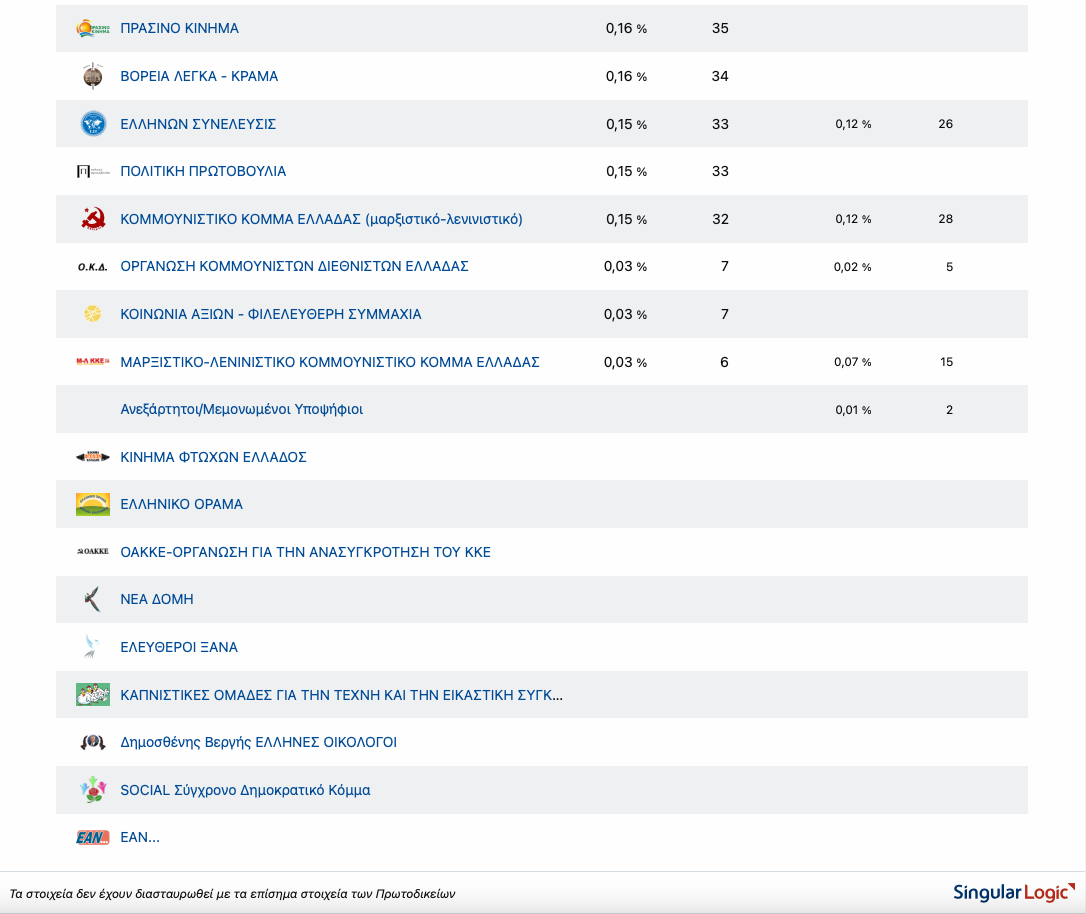Click the ΚΙΝΗΜΑ ΦΤΩΧΩΝ ΕΛΛΑΔΟΣ logo
Image resolution: width=1086 pixels, height=914 pixels.
[x=93, y=457]
